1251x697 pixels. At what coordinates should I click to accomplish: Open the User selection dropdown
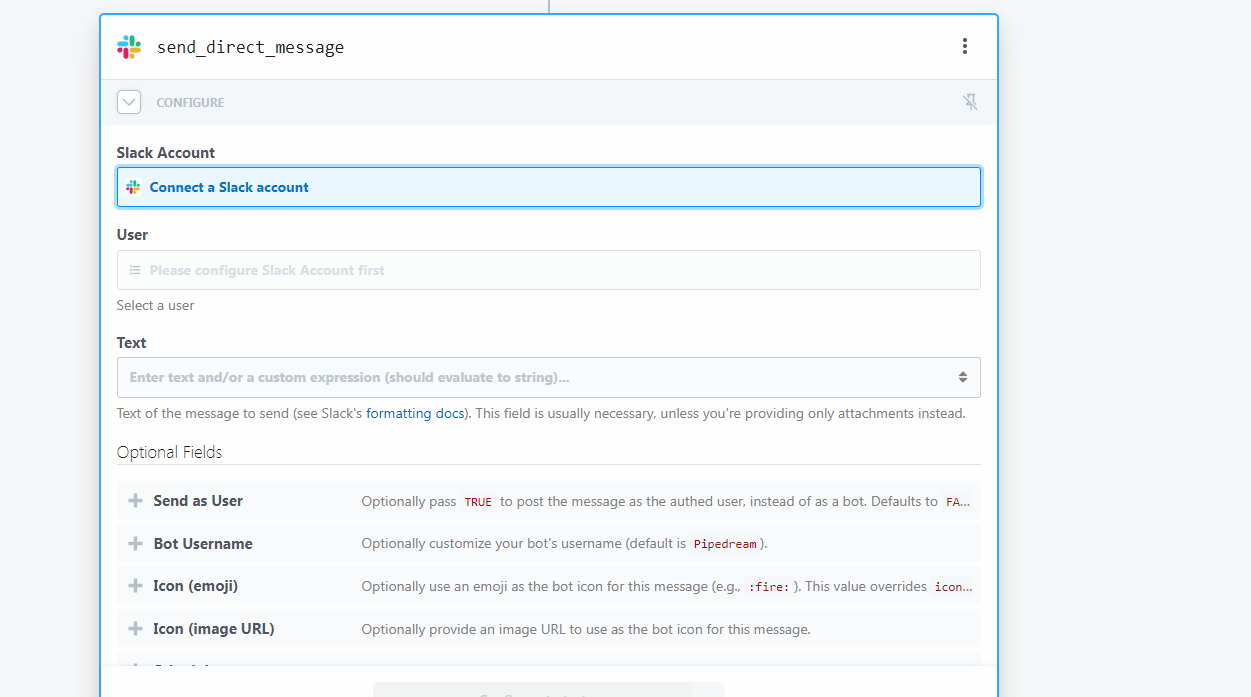click(x=548, y=270)
